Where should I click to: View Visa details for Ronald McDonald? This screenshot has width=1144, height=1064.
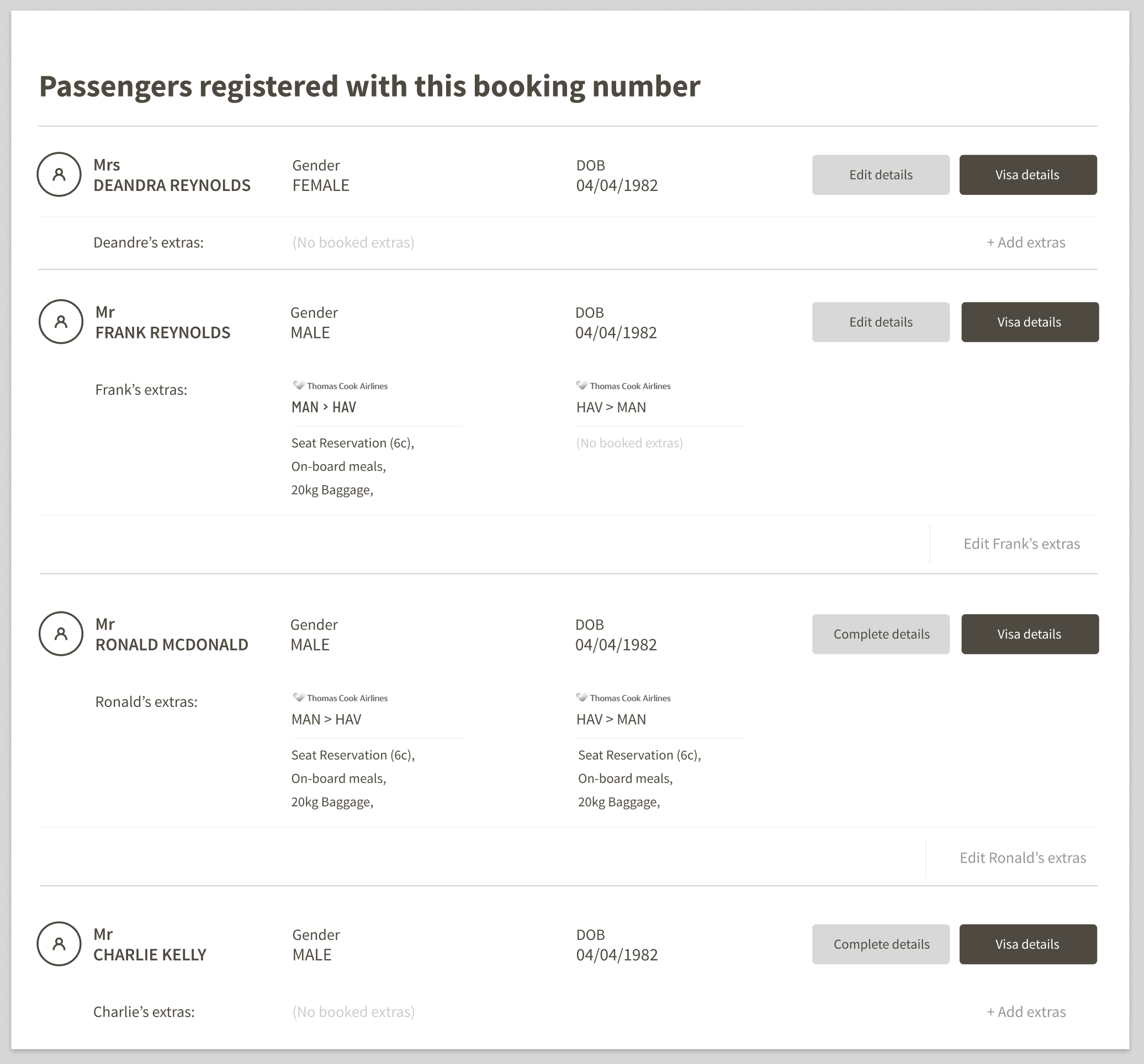[x=1030, y=635]
